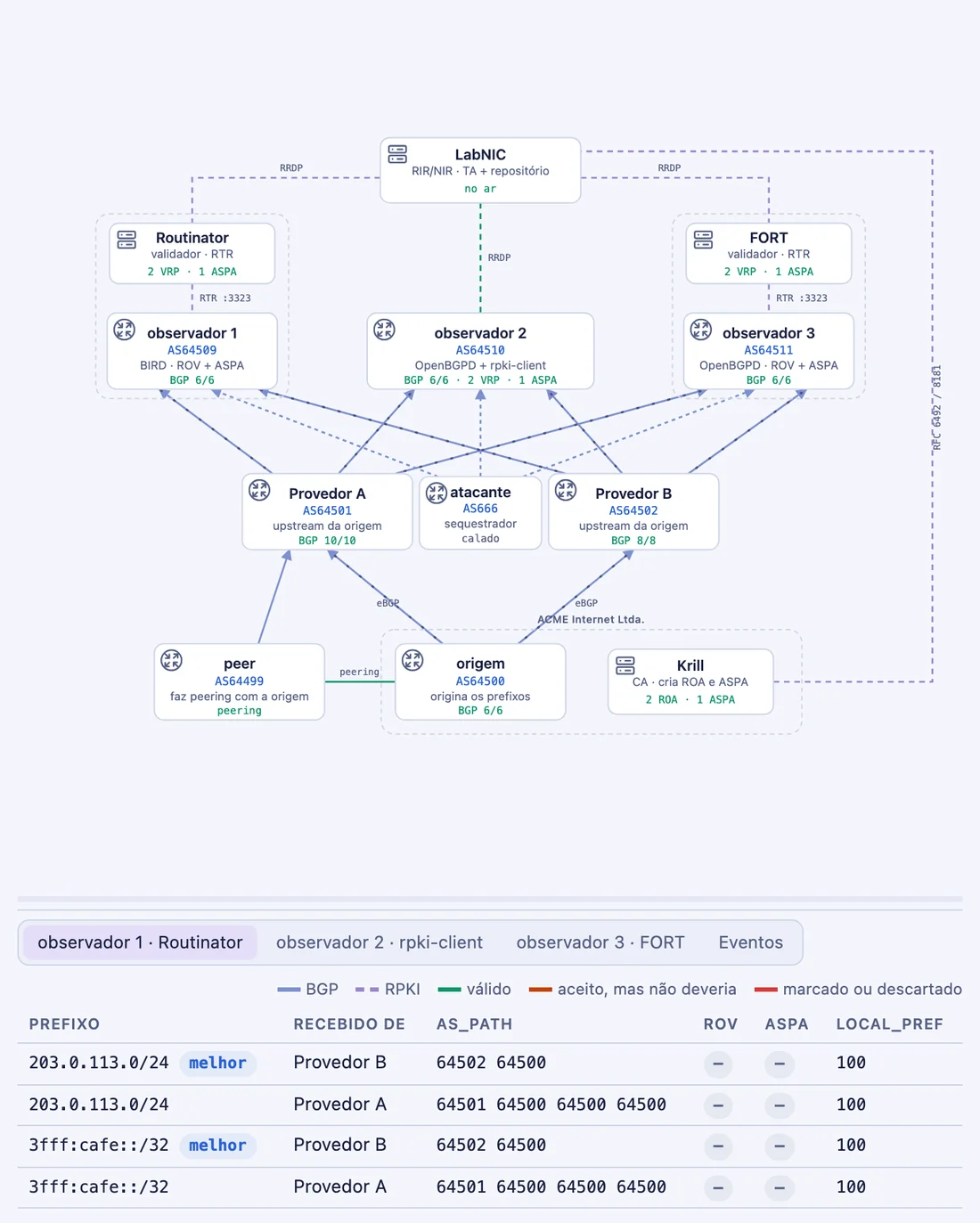Image resolution: width=980 pixels, height=1223 pixels.
Task: Open the Eventos tab
Action: click(x=751, y=942)
